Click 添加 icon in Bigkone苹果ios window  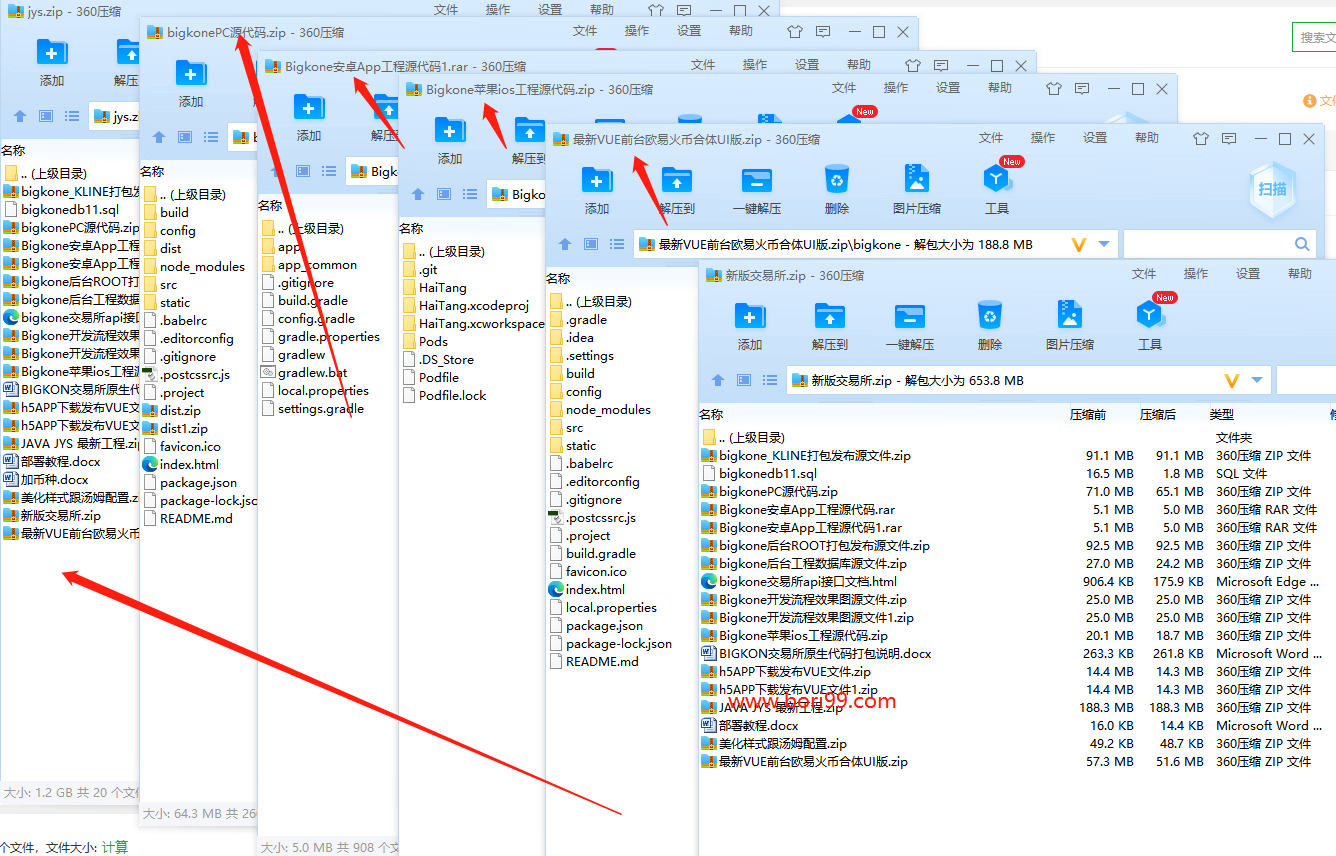pyautogui.click(x=450, y=130)
